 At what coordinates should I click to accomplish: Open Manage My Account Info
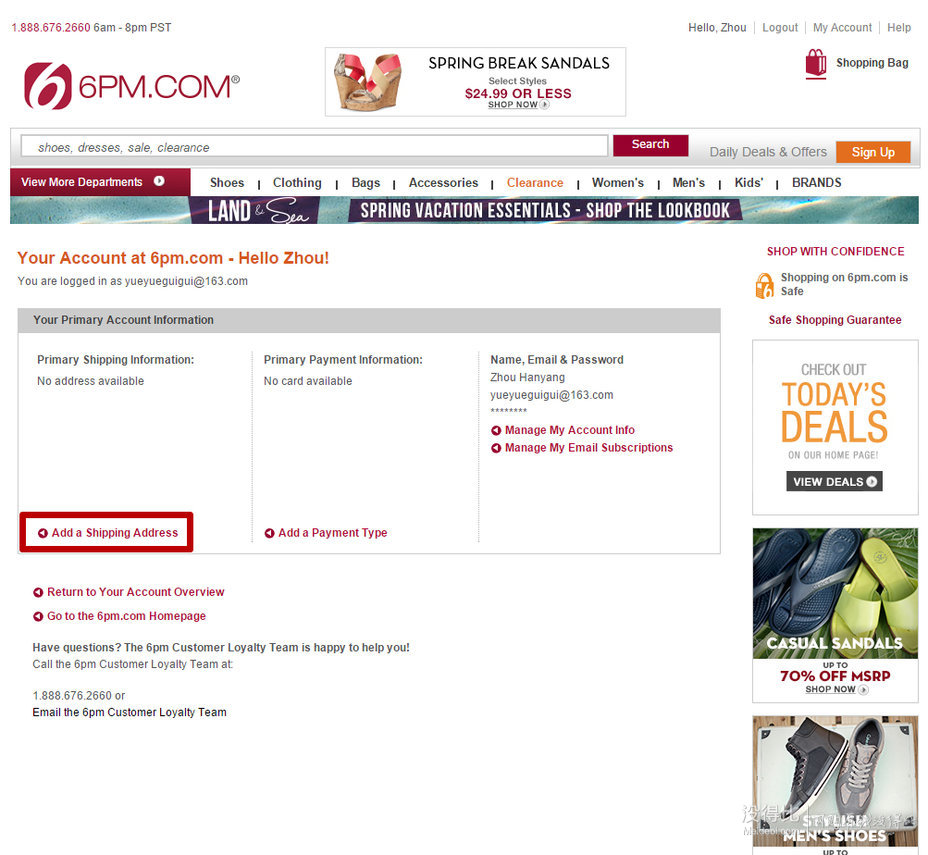[x=570, y=430]
